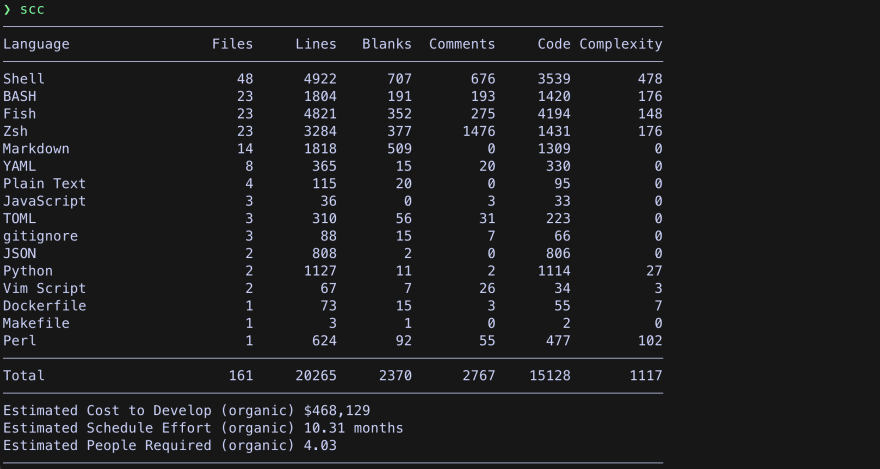Image resolution: width=880 pixels, height=469 pixels.
Task: Click Fish lines value 4821
Action: pyautogui.click(x=320, y=114)
